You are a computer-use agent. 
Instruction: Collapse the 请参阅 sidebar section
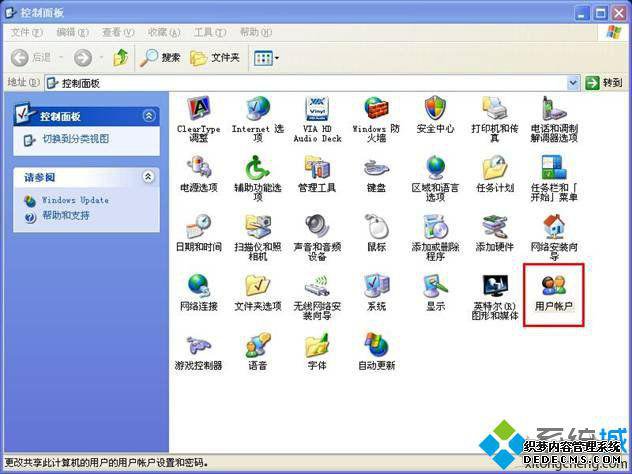click(149, 177)
